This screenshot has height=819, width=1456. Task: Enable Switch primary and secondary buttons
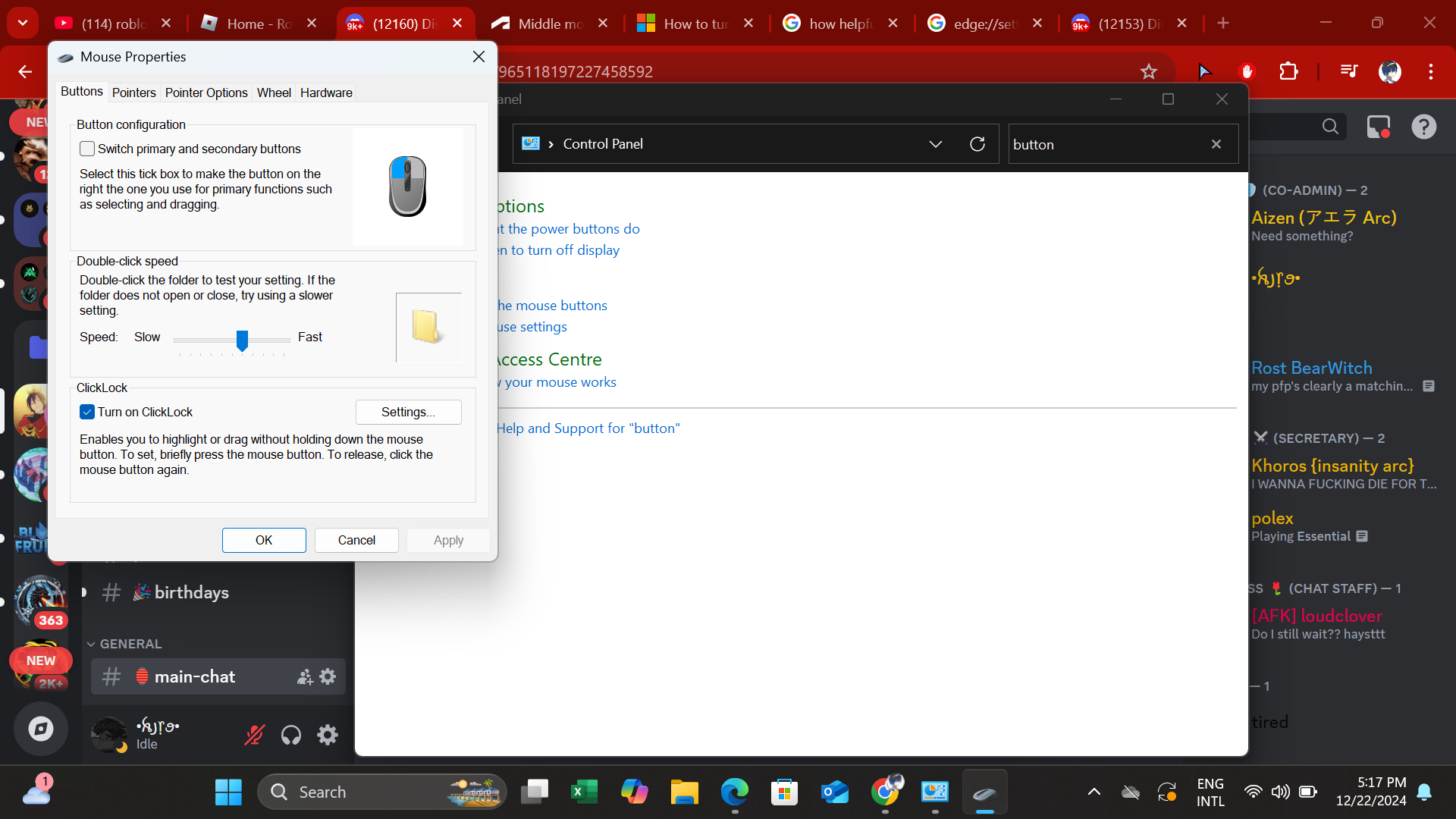point(88,149)
